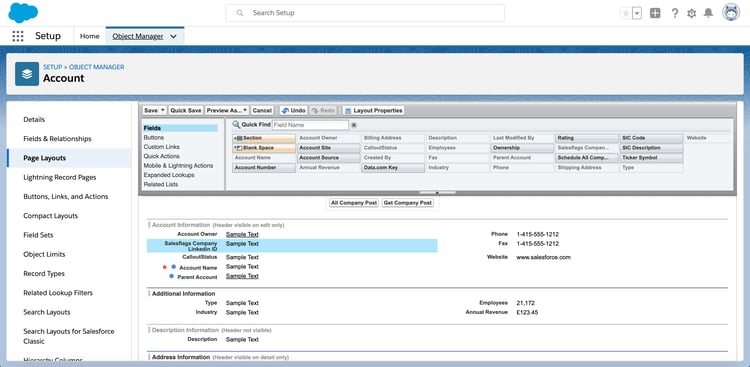Click the Ownership palette field
This screenshot has height=367, width=750.
522,148
